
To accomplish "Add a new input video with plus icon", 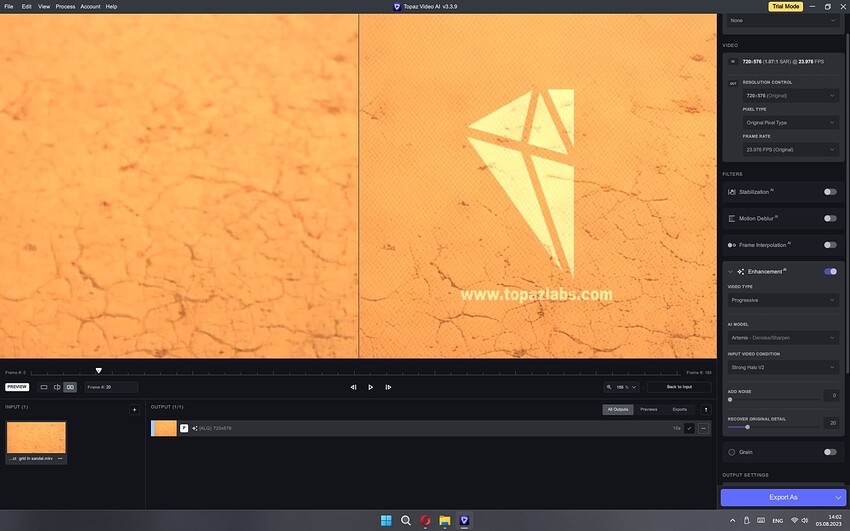I will 134,410.
